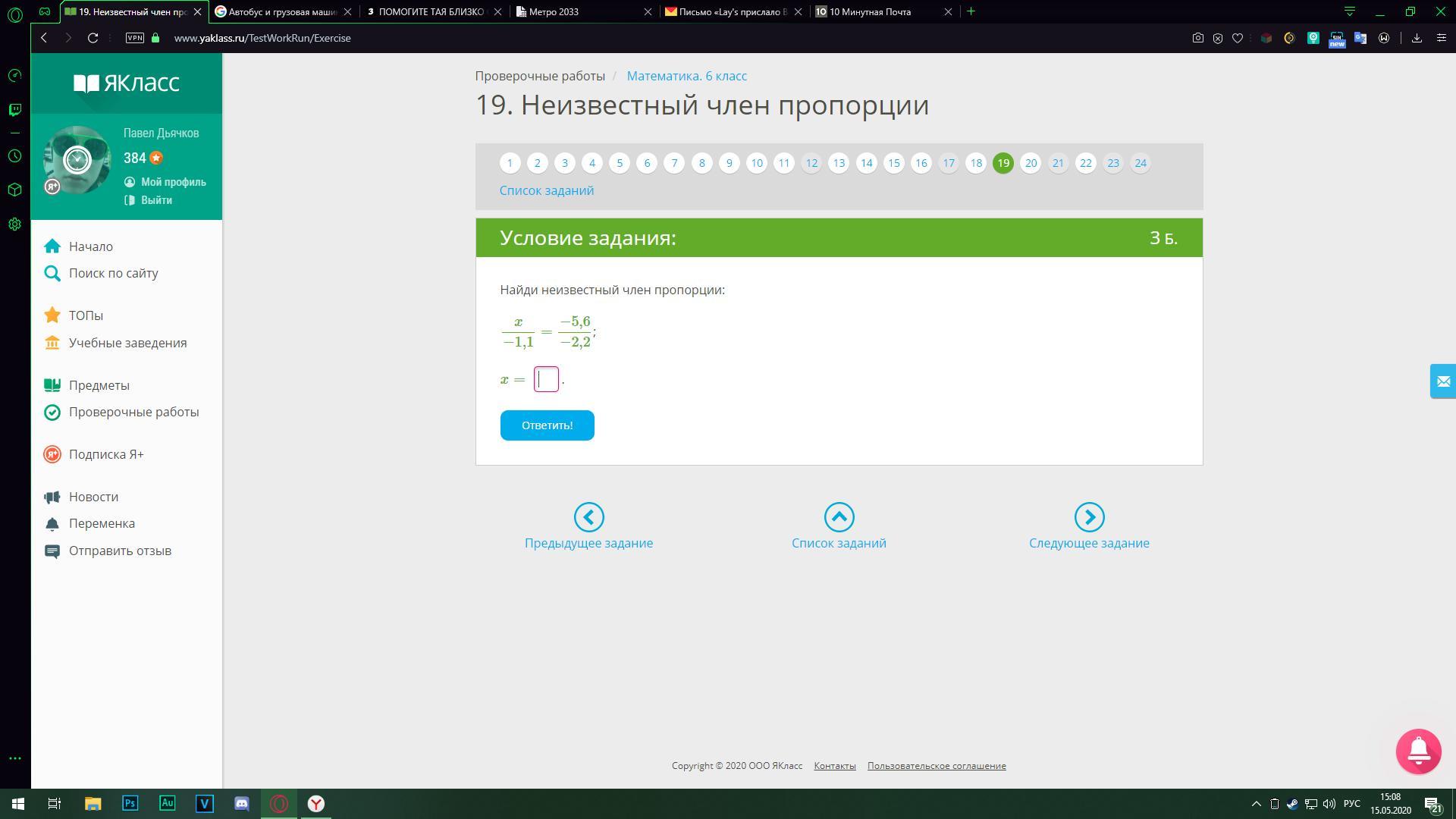Go to question number 20

[1031, 163]
